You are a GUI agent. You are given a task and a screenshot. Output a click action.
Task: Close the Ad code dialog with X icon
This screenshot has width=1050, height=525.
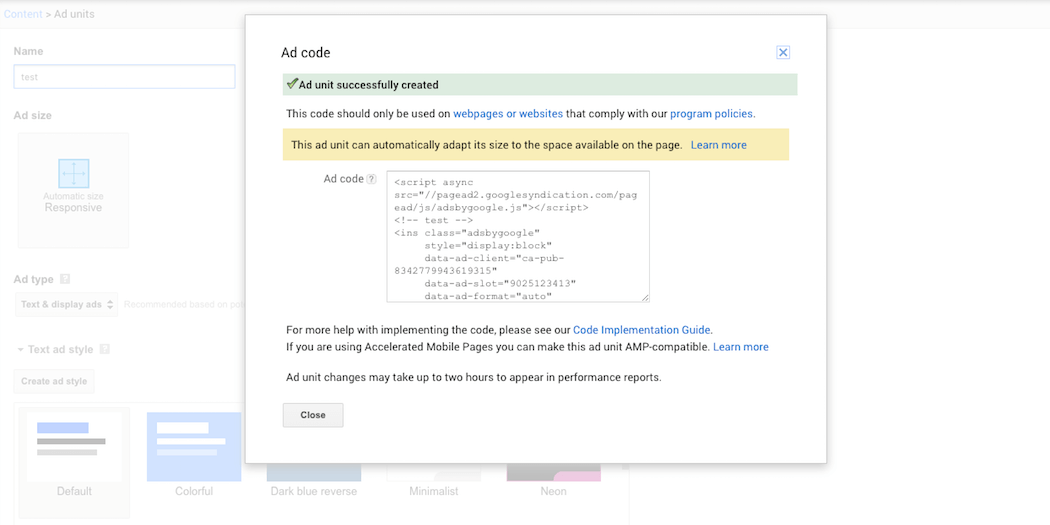click(x=783, y=53)
